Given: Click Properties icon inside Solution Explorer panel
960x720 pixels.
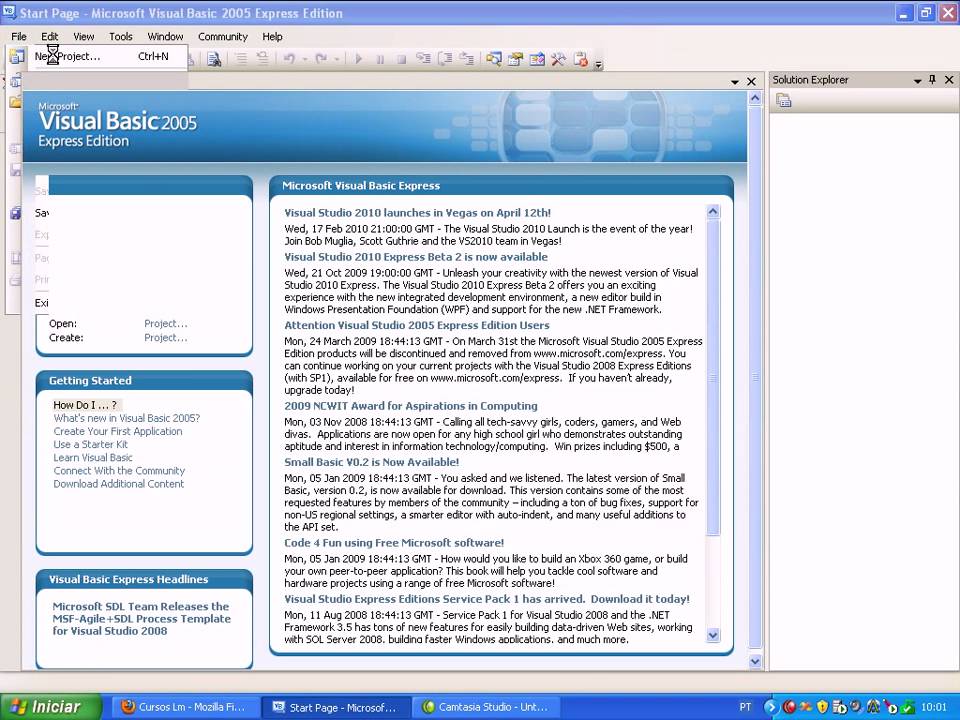Looking at the screenshot, I should 784,100.
